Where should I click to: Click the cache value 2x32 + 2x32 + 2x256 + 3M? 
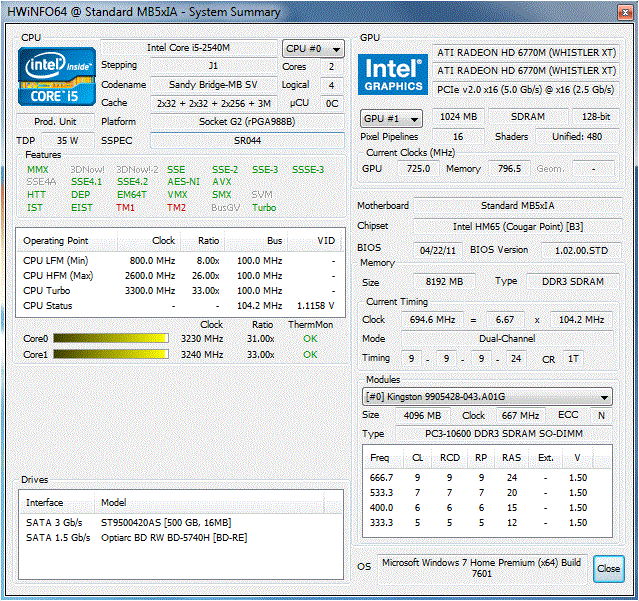click(213, 103)
